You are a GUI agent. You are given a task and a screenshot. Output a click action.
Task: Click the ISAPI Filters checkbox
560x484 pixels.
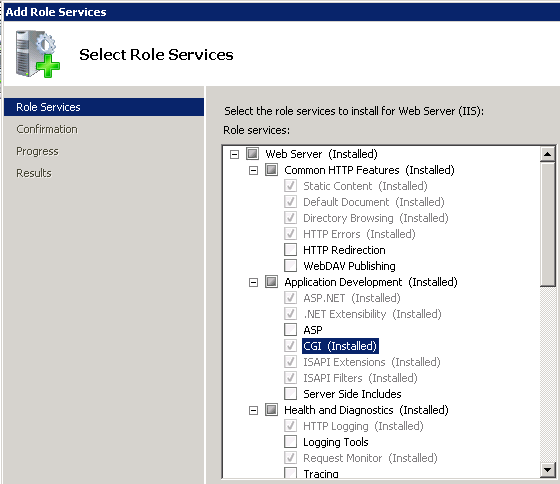[290, 378]
